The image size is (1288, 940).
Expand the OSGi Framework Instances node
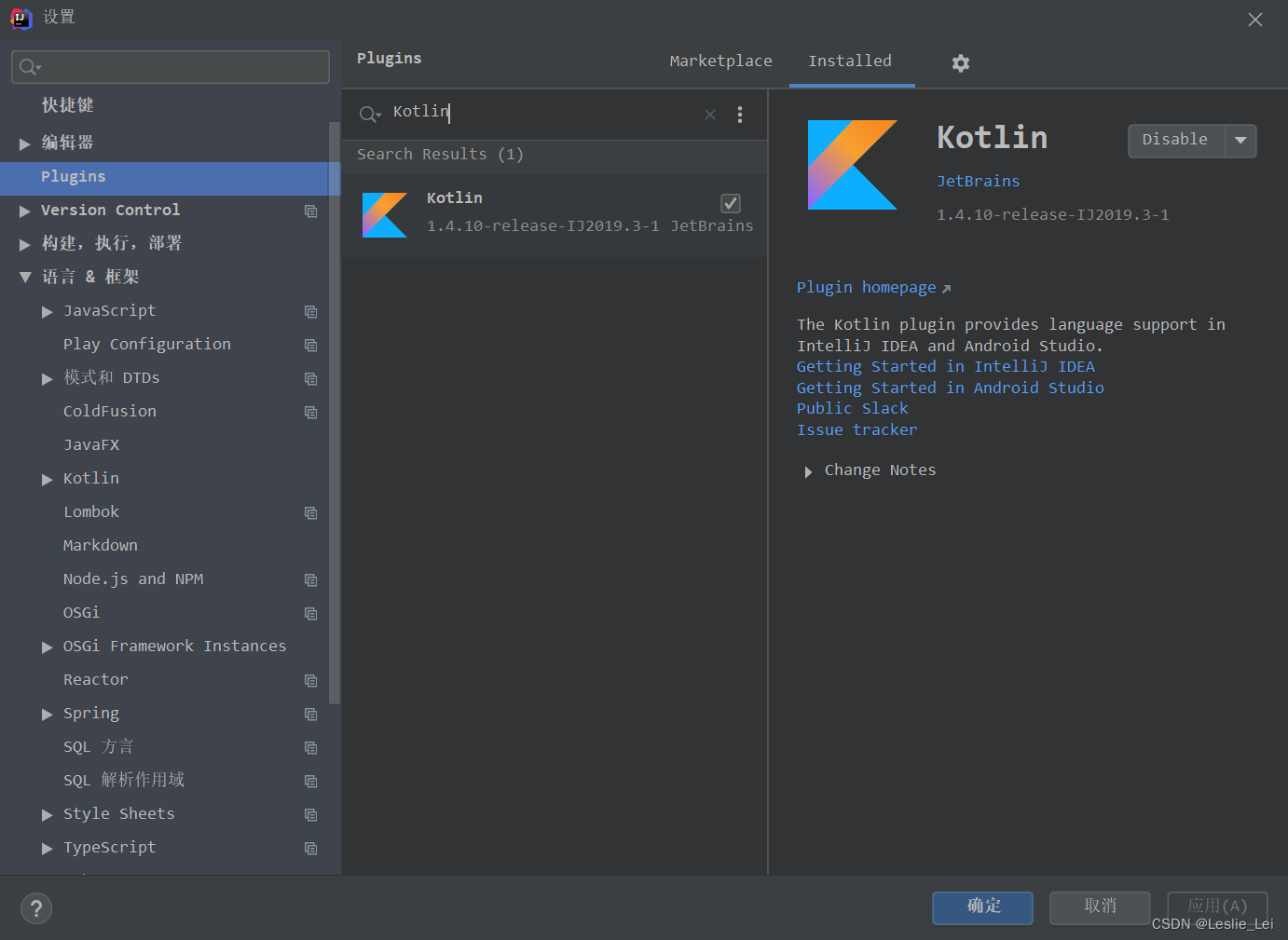coord(48,647)
